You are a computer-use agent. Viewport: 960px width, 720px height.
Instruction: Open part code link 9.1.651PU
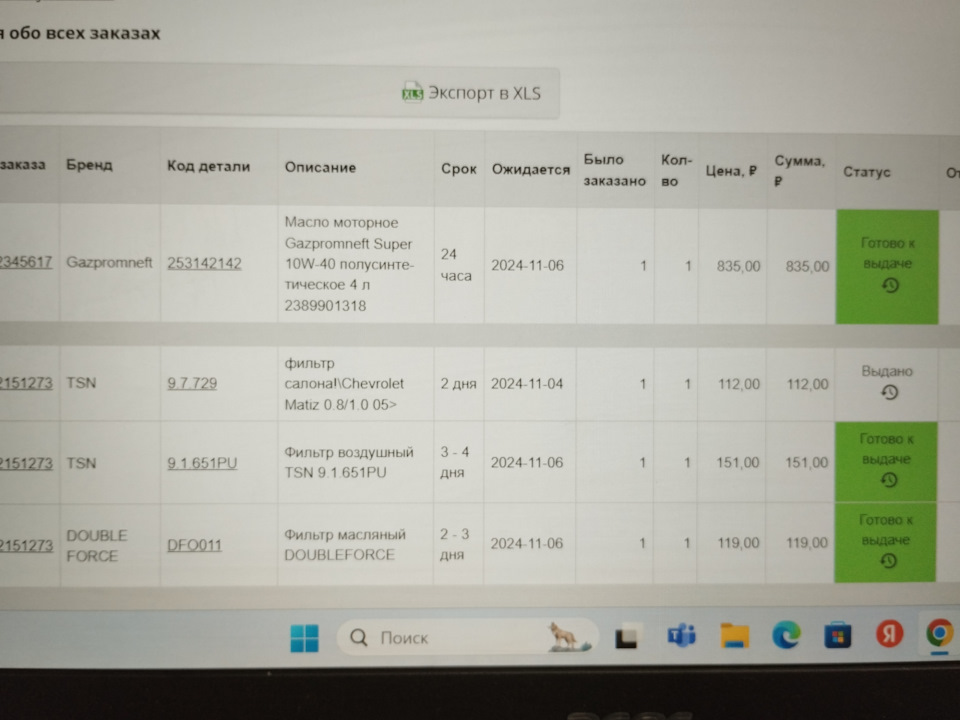tap(202, 463)
